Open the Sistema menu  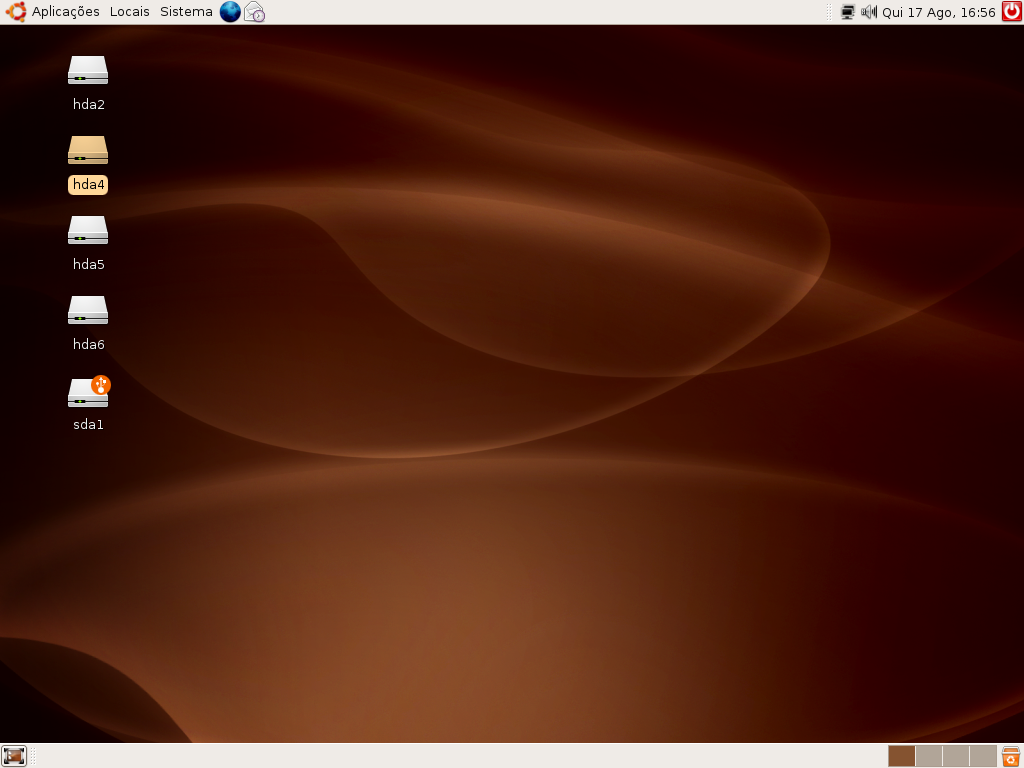point(186,12)
